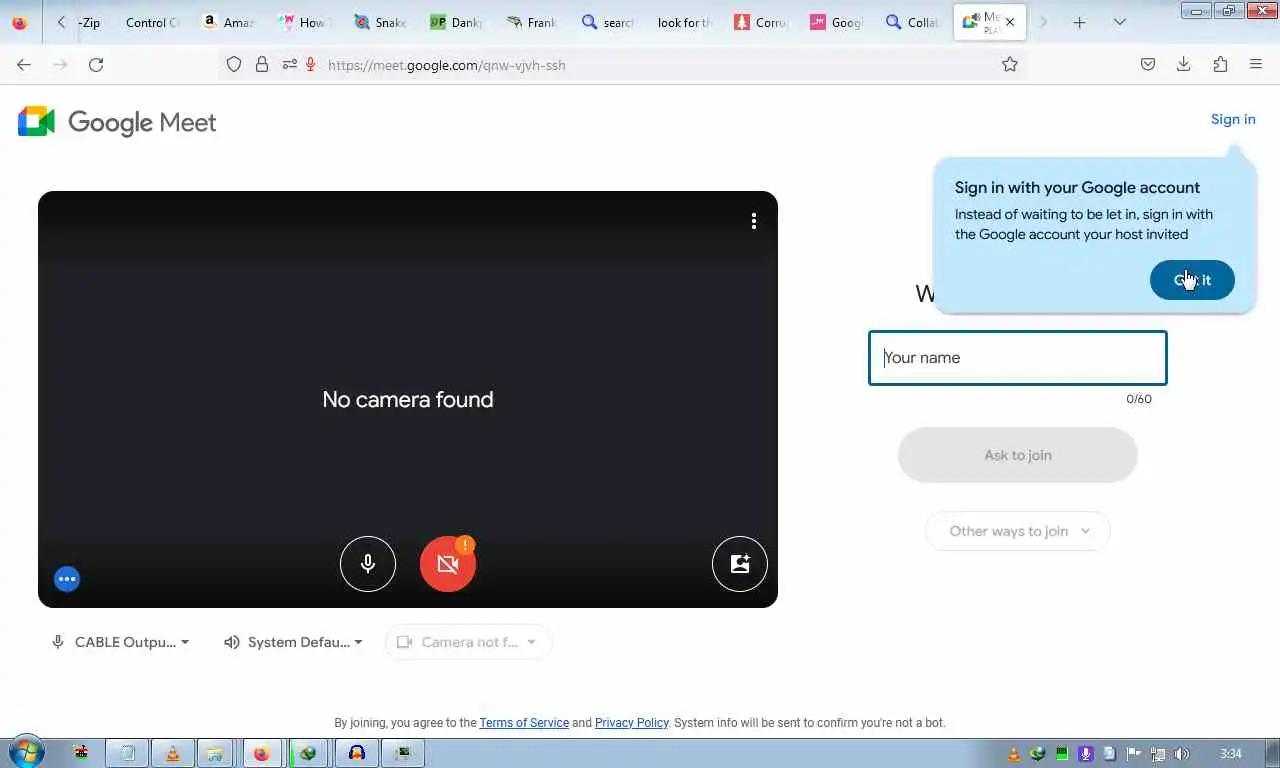Image resolution: width=1280 pixels, height=768 pixels.
Task: Switch to the Amazon tab
Action: point(229,22)
